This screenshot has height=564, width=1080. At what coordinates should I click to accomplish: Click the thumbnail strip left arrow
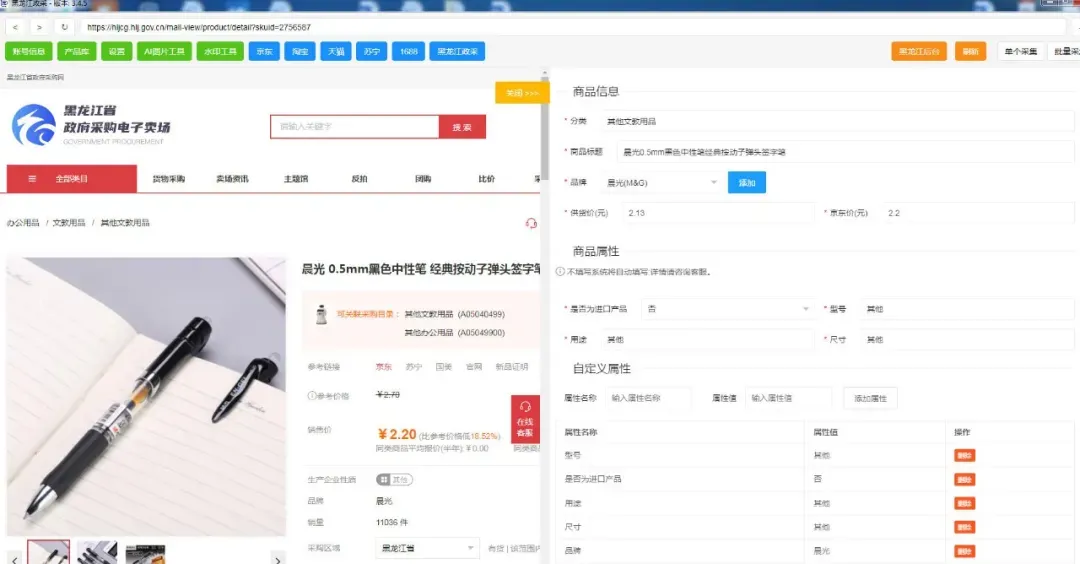click(14, 559)
